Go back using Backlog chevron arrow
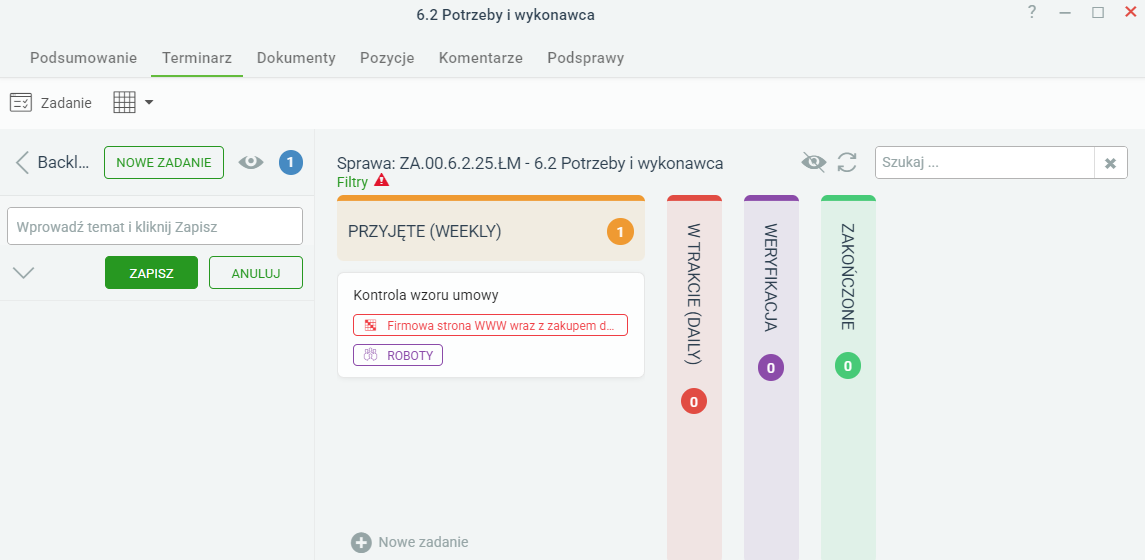The width and height of the screenshot is (1145, 560). 23,163
